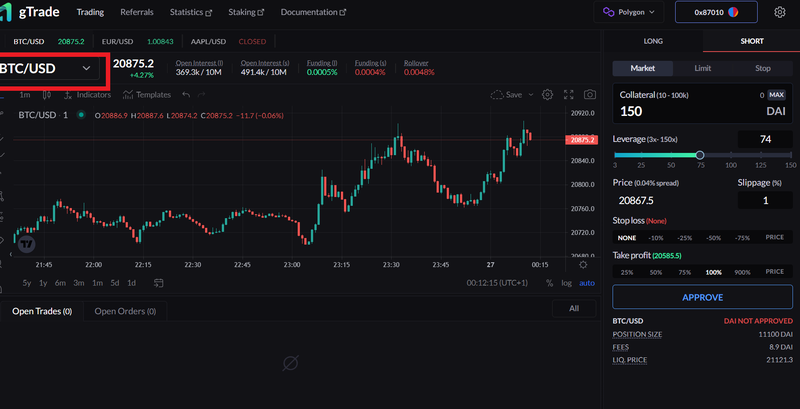
Task: Click the All filter button
Action: 574,309
